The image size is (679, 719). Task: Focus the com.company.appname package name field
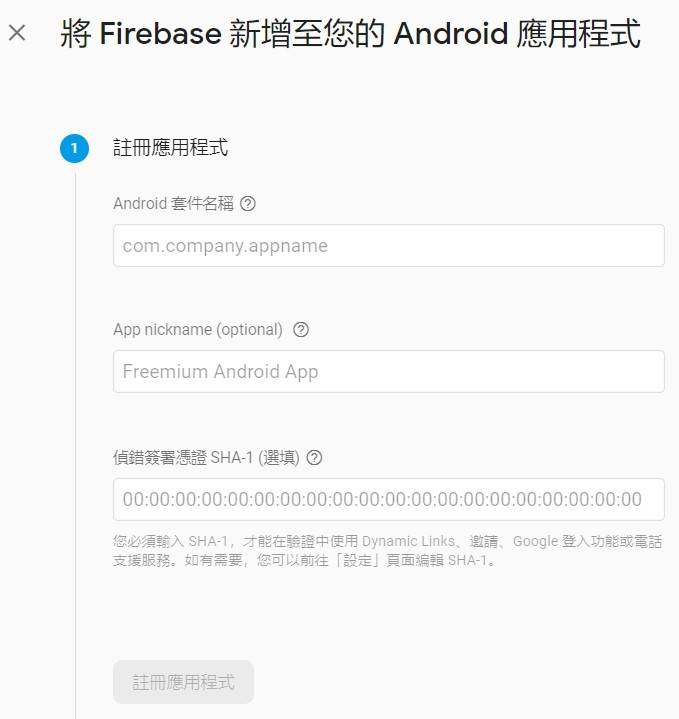[388, 245]
